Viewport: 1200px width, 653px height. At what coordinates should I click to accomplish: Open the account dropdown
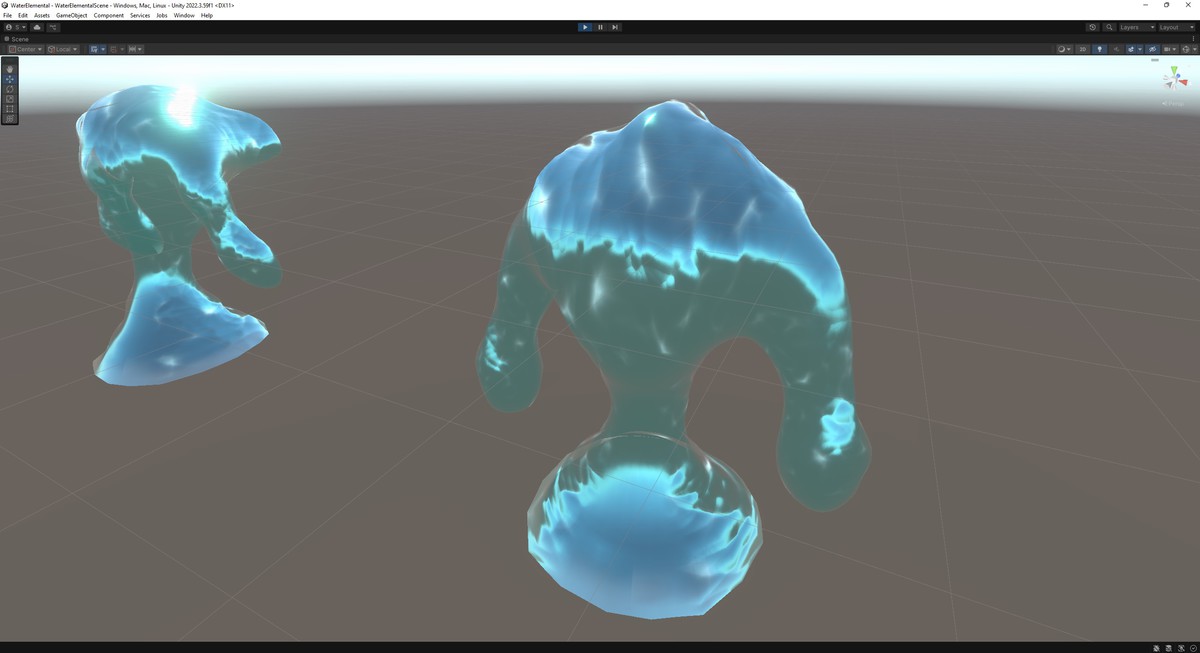15,27
